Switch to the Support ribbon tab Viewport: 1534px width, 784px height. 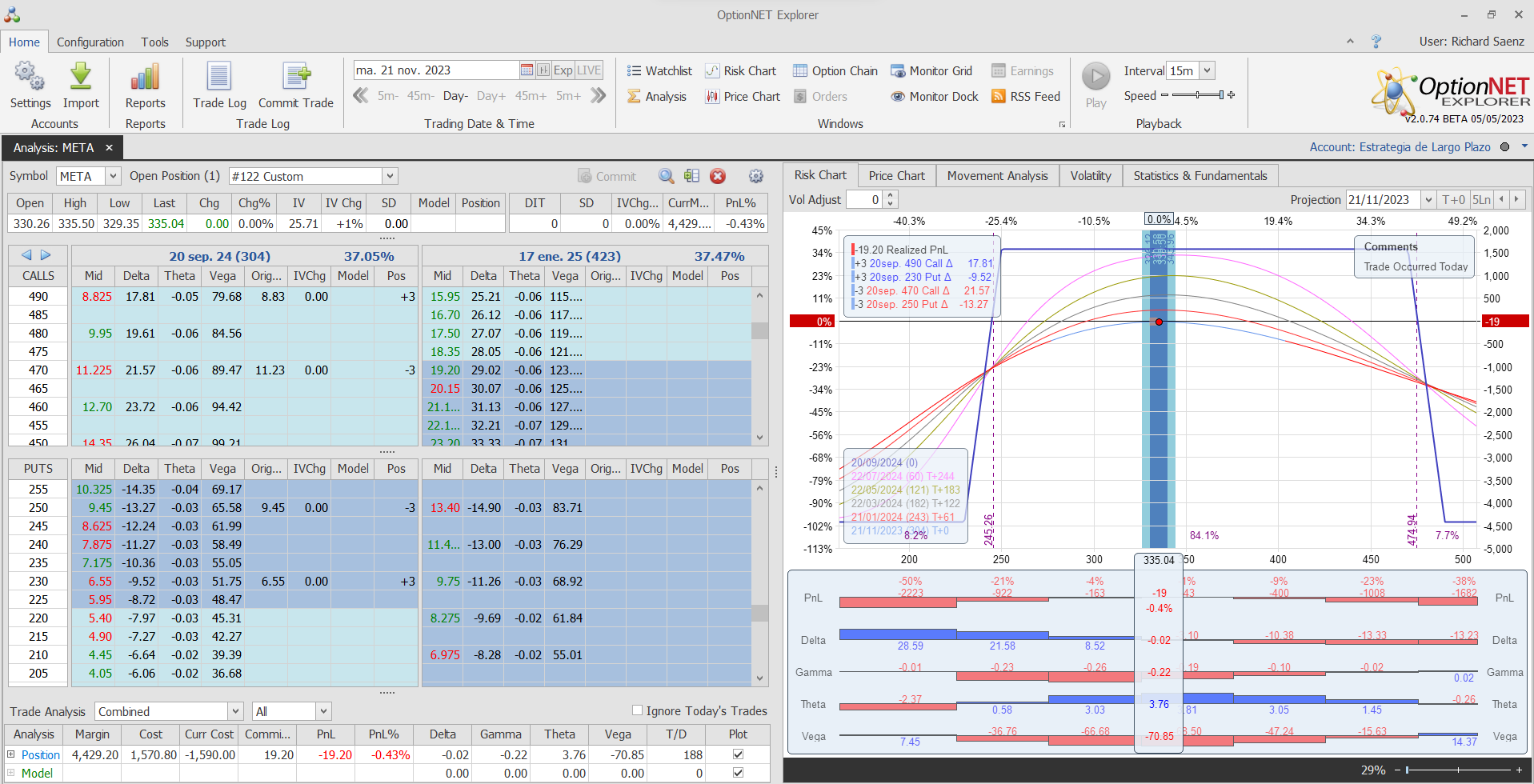pyautogui.click(x=206, y=42)
